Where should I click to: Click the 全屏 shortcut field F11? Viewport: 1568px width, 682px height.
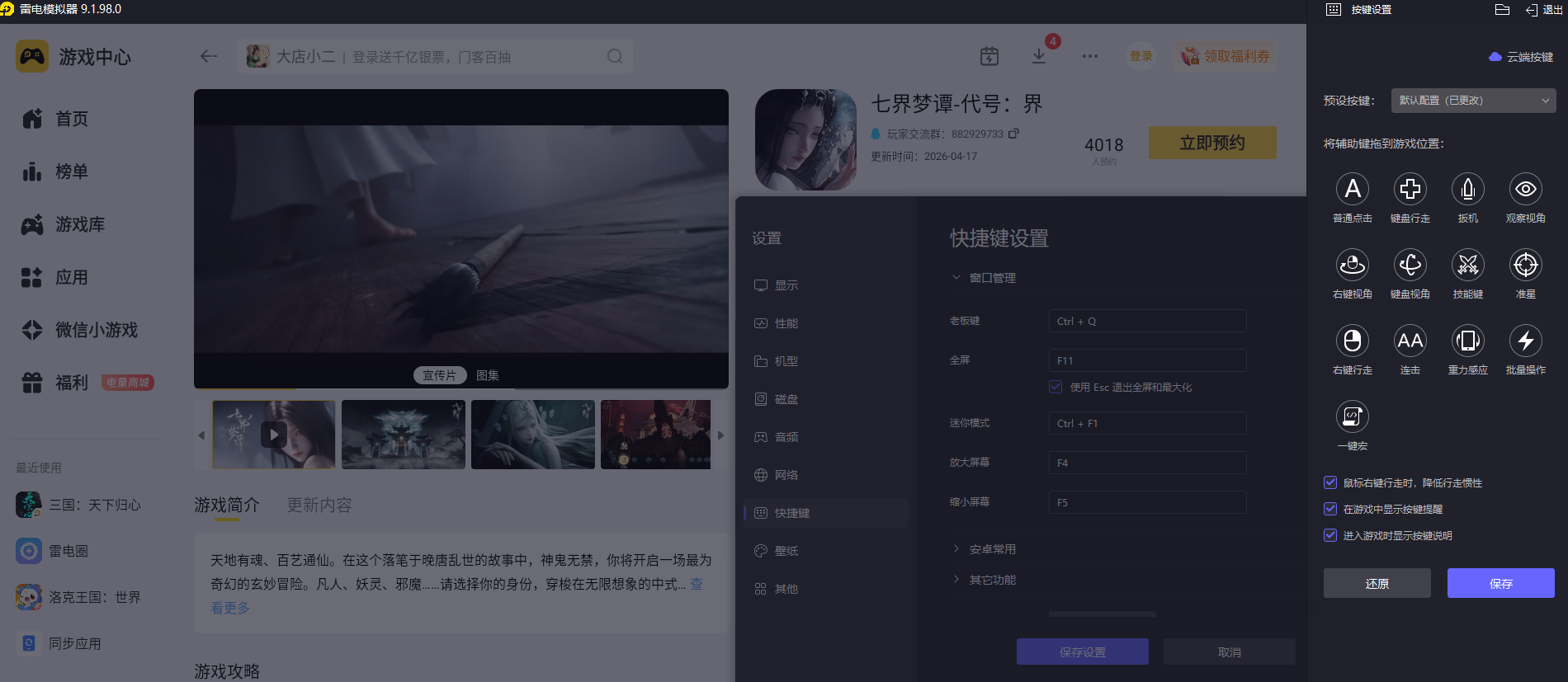[1147, 360]
